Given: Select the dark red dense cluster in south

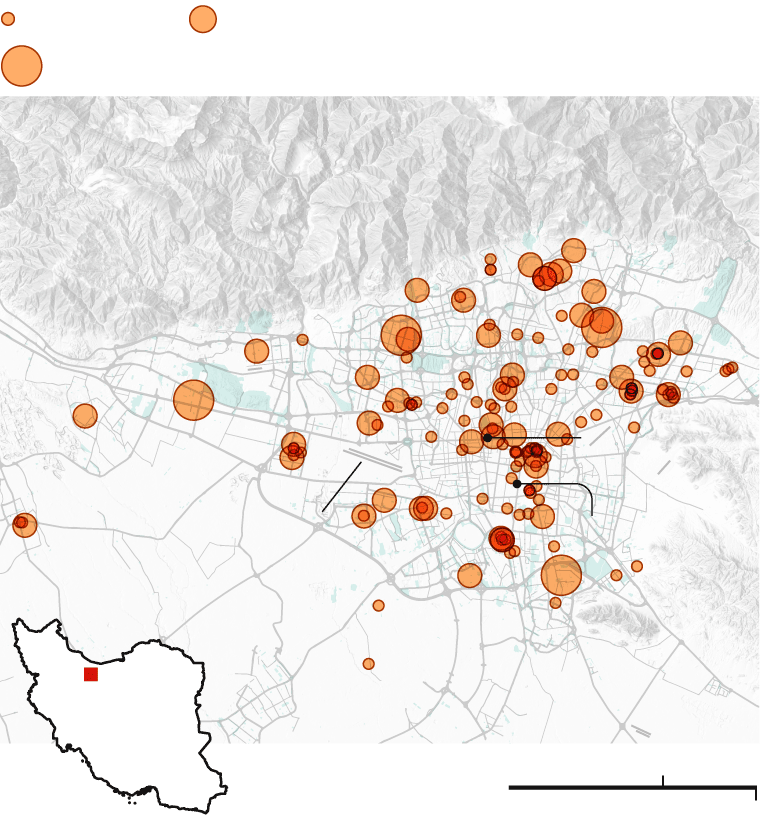Looking at the screenshot, I should tap(502, 540).
